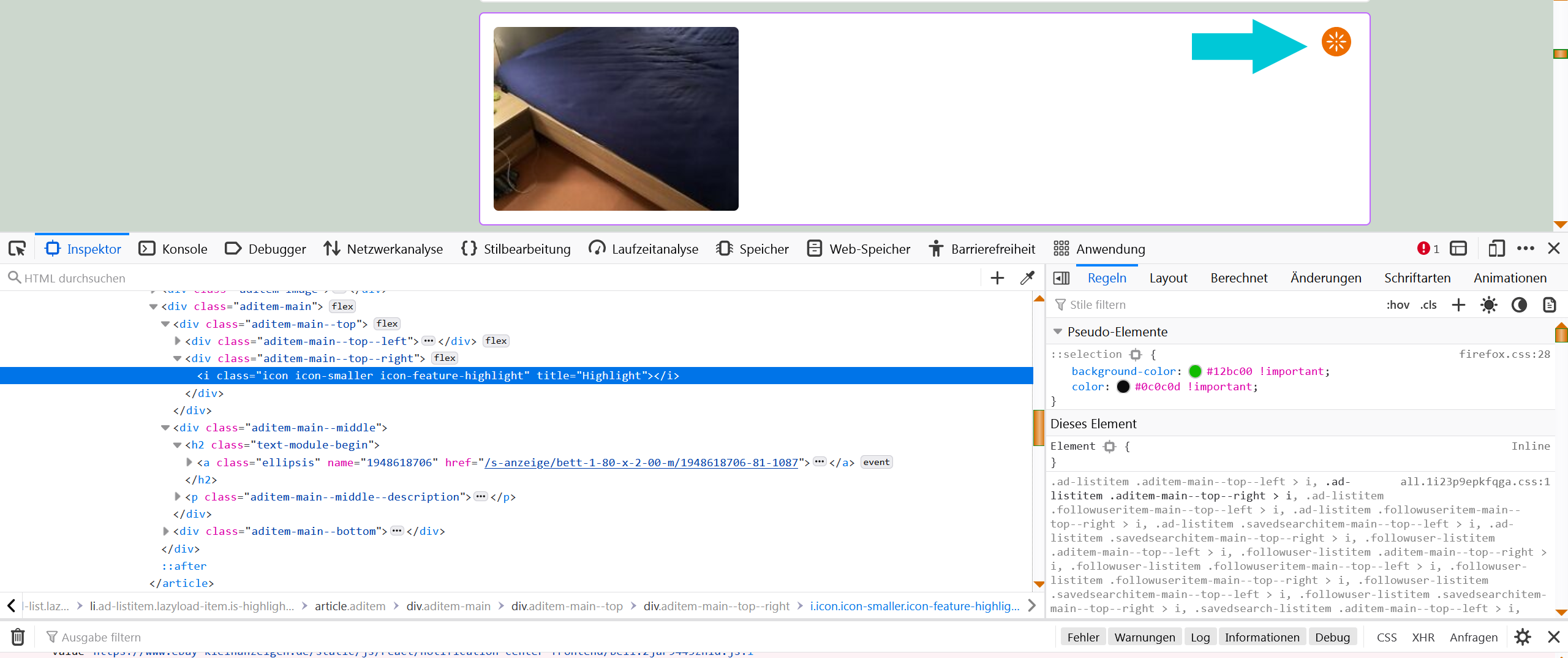Click the green background-color swatch
Viewport: 1568px width, 658px height.
click(1195, 371)
